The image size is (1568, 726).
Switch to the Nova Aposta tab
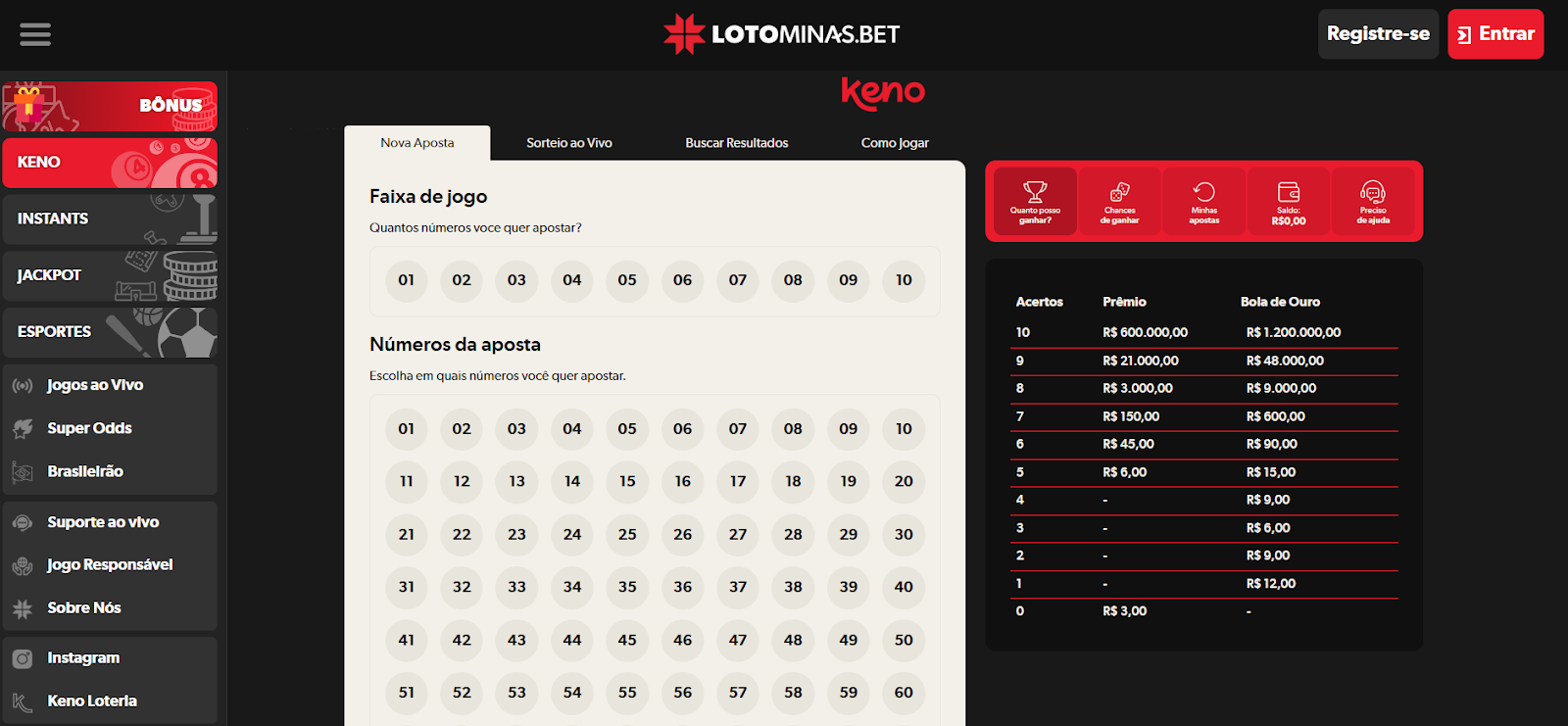tap(417, 143)
